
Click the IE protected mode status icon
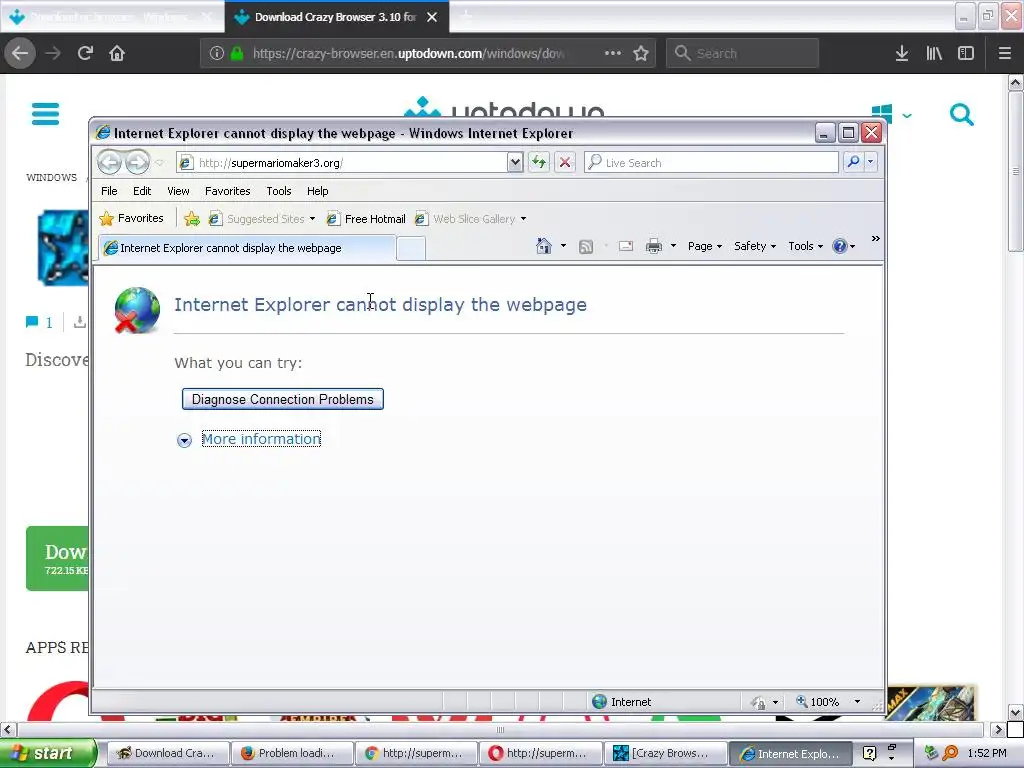pyautogui.click(x=758, y=702)
